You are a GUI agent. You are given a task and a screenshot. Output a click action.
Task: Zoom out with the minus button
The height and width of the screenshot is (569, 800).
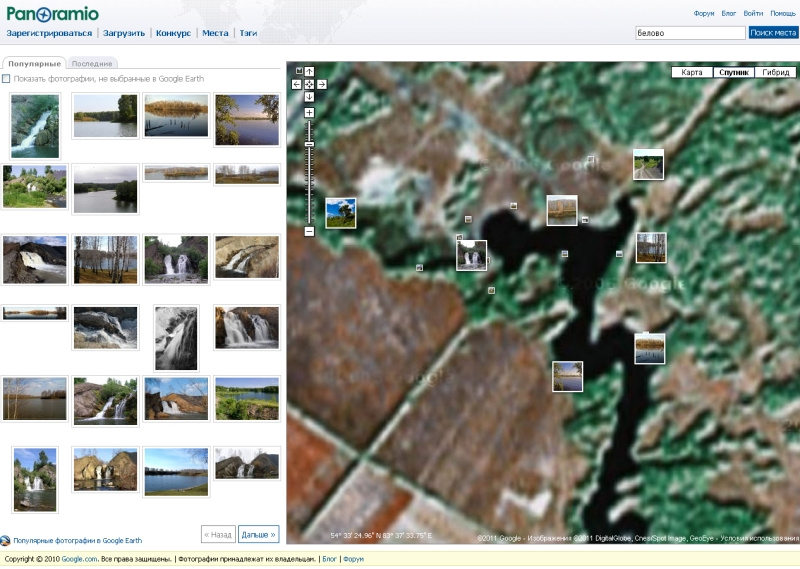[309, 231]
